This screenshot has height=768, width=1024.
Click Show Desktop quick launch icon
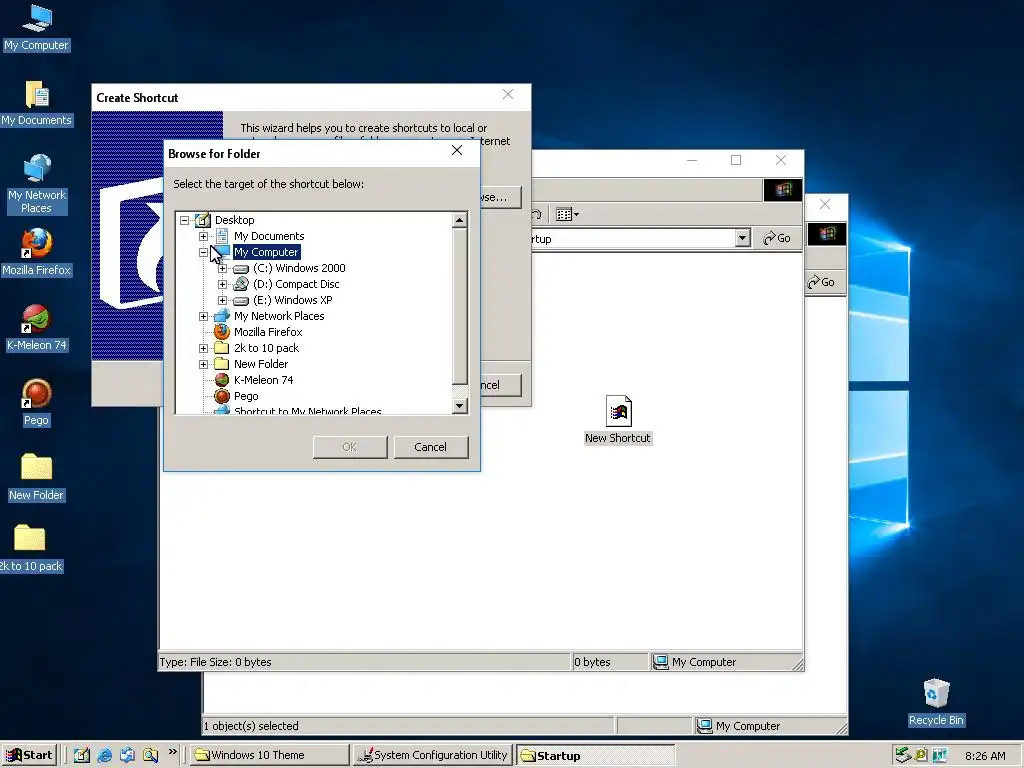click(82, 755)
